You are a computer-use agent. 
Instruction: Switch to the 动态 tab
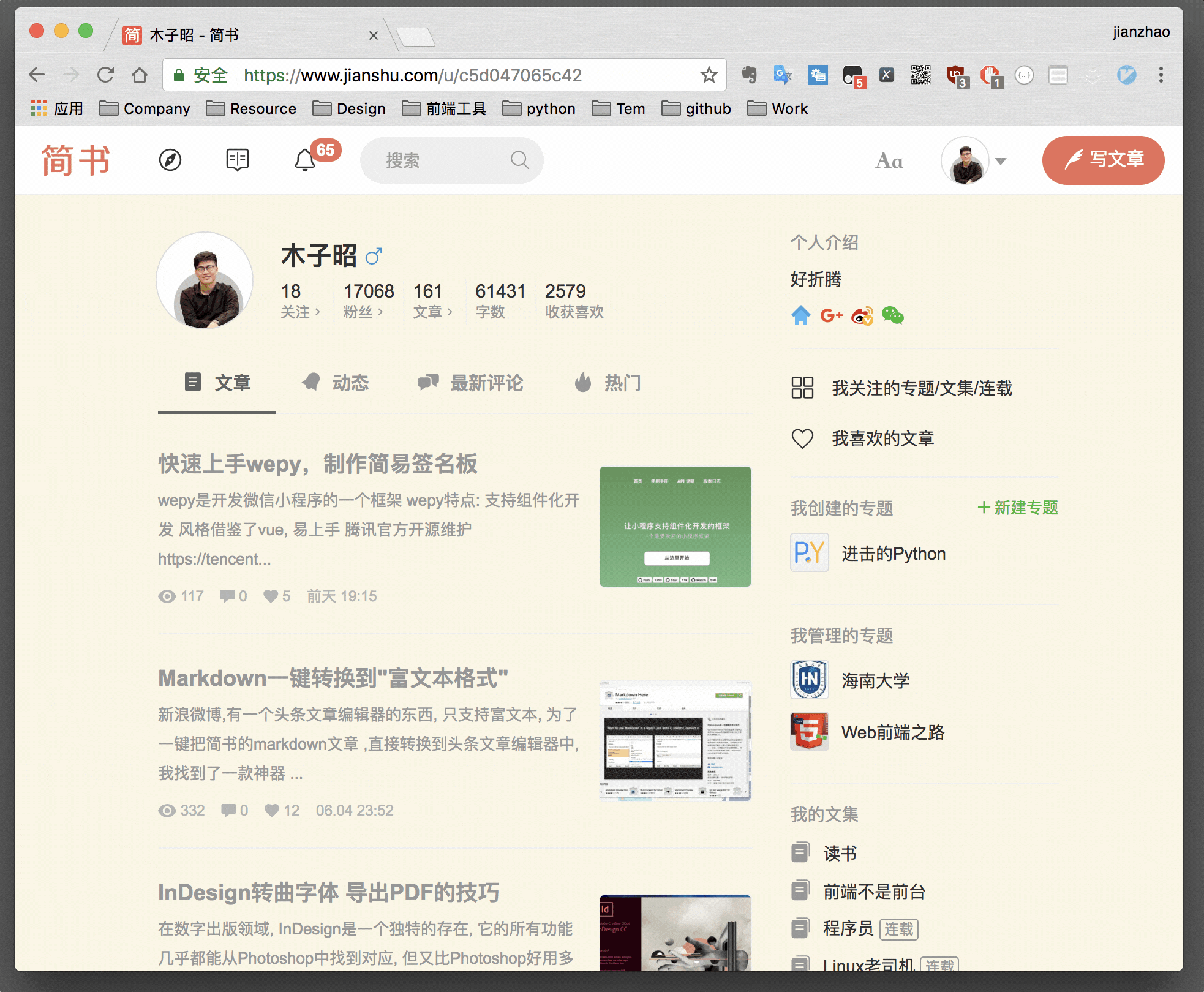(x=336, y=383)
